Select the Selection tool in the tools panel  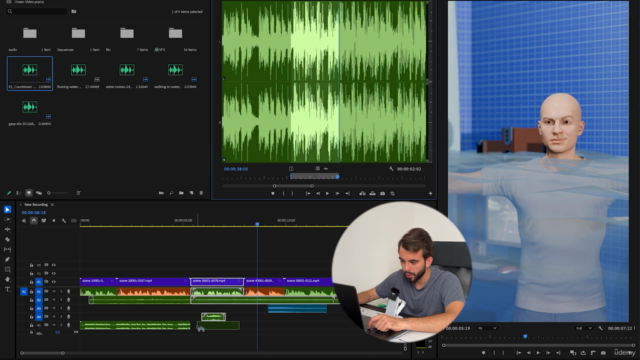(7, 209)
